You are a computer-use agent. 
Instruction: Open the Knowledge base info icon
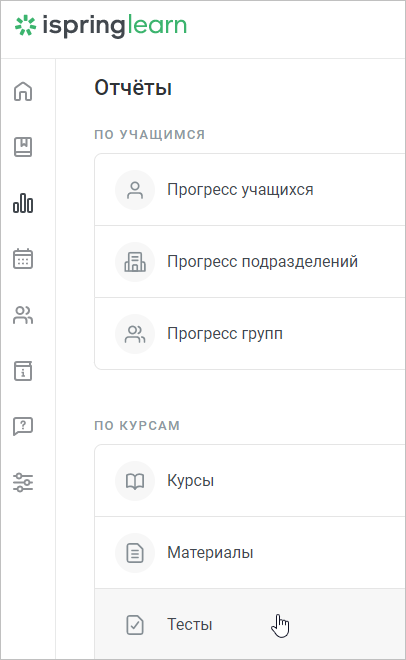(23, 371)
